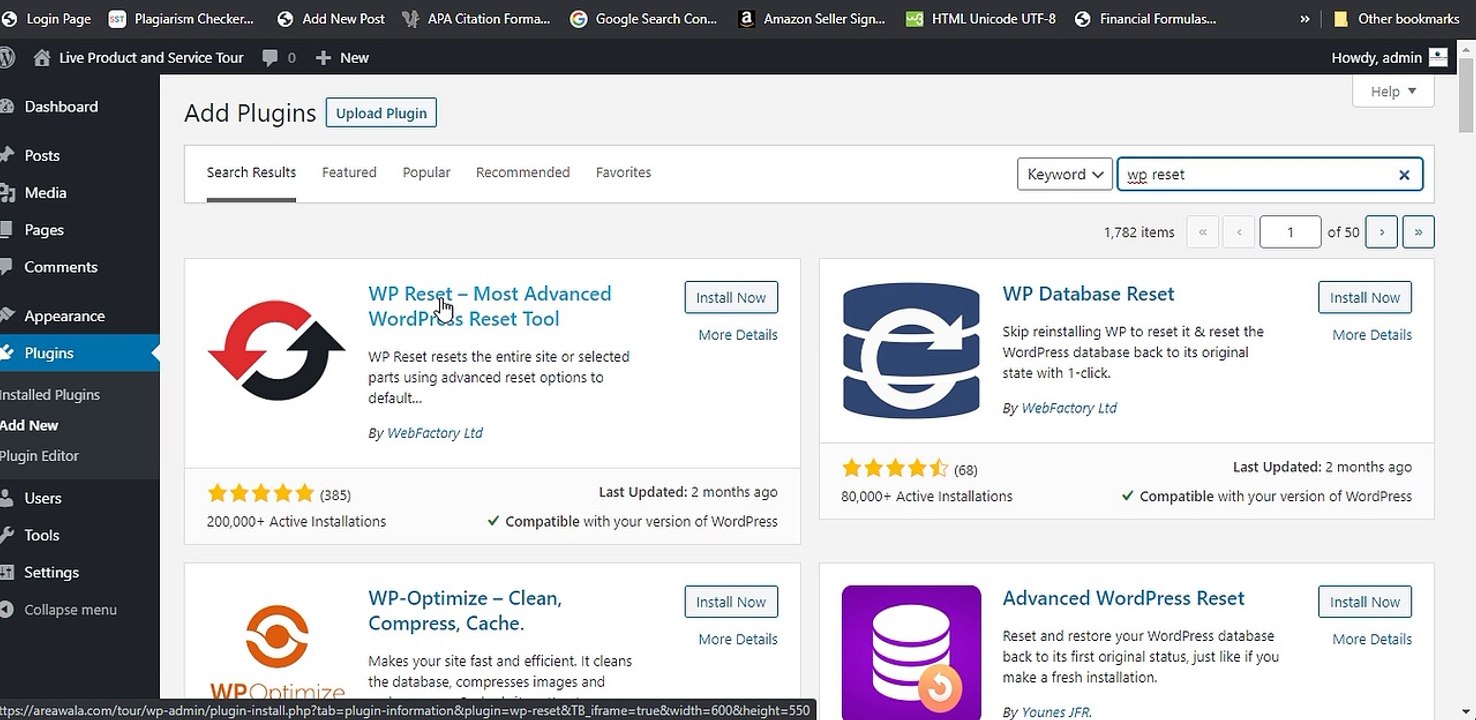
Task: Open the Login Page bookmark
Action: tap(46, 18)
